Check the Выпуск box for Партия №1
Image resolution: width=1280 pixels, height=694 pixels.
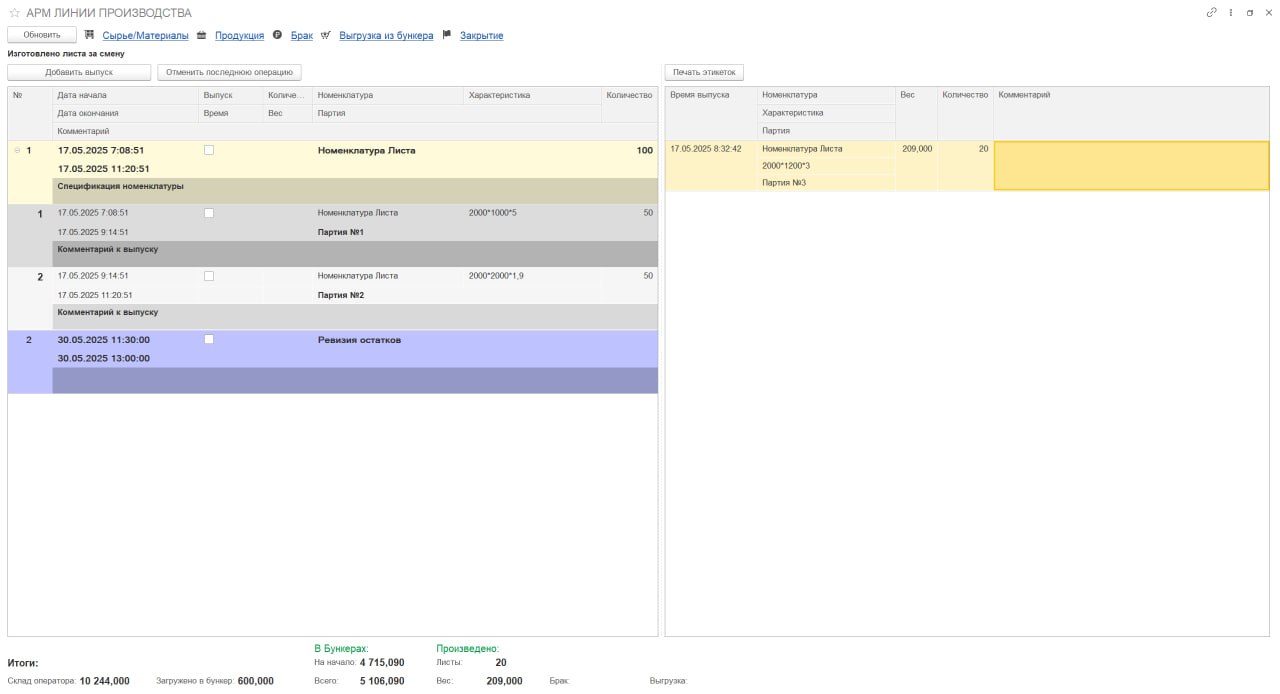point(209,213)
